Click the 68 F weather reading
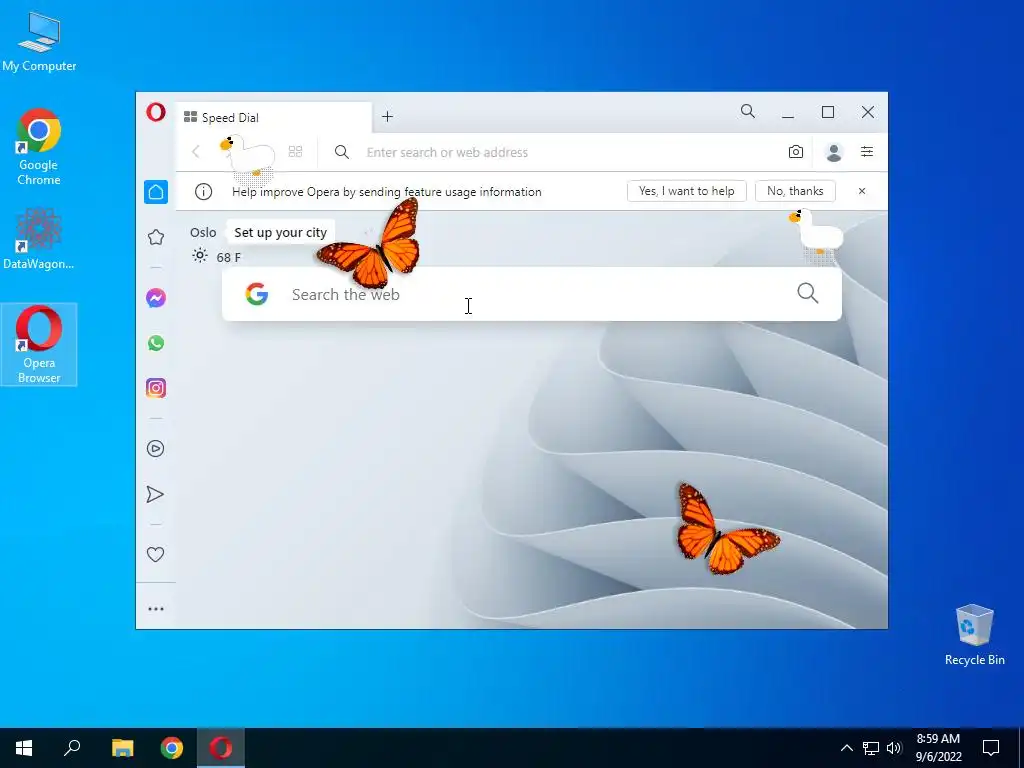The image size is (1024, 768). [229, 257]
